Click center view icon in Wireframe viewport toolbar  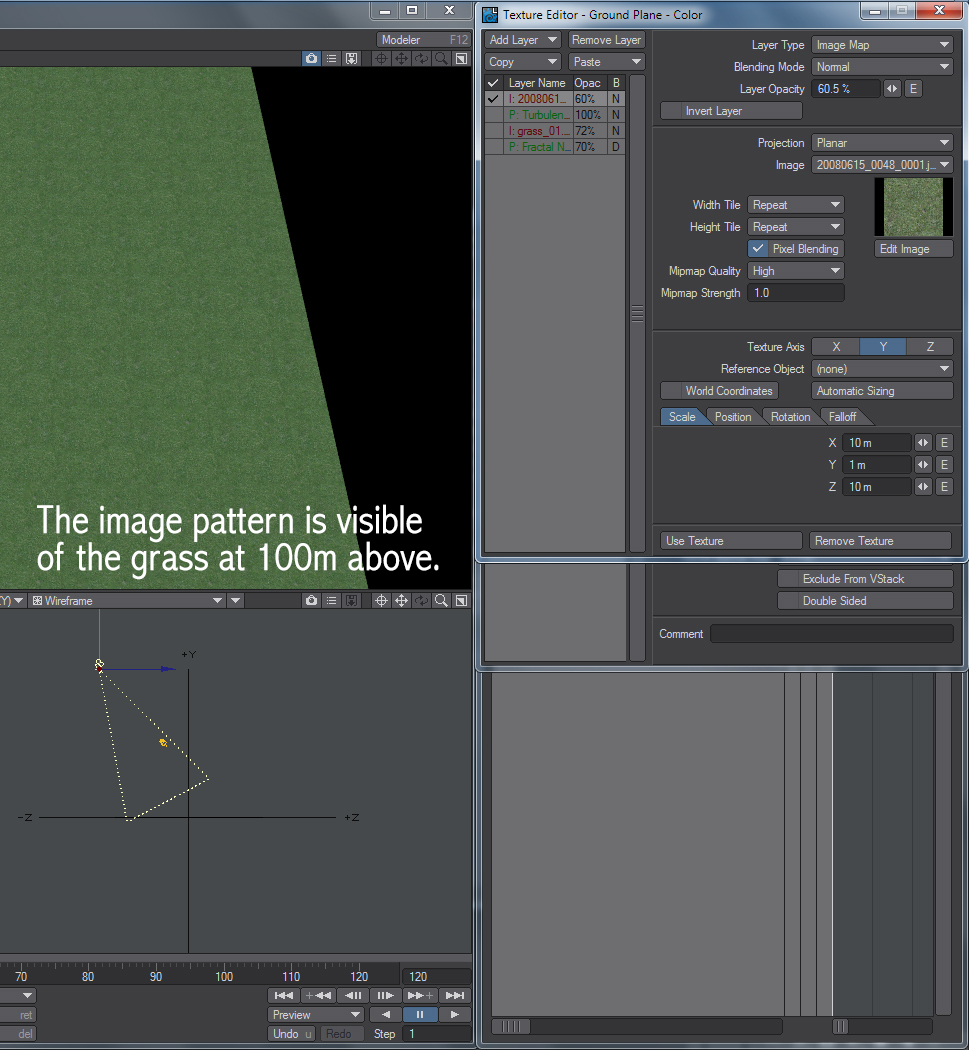click(381, 601)
